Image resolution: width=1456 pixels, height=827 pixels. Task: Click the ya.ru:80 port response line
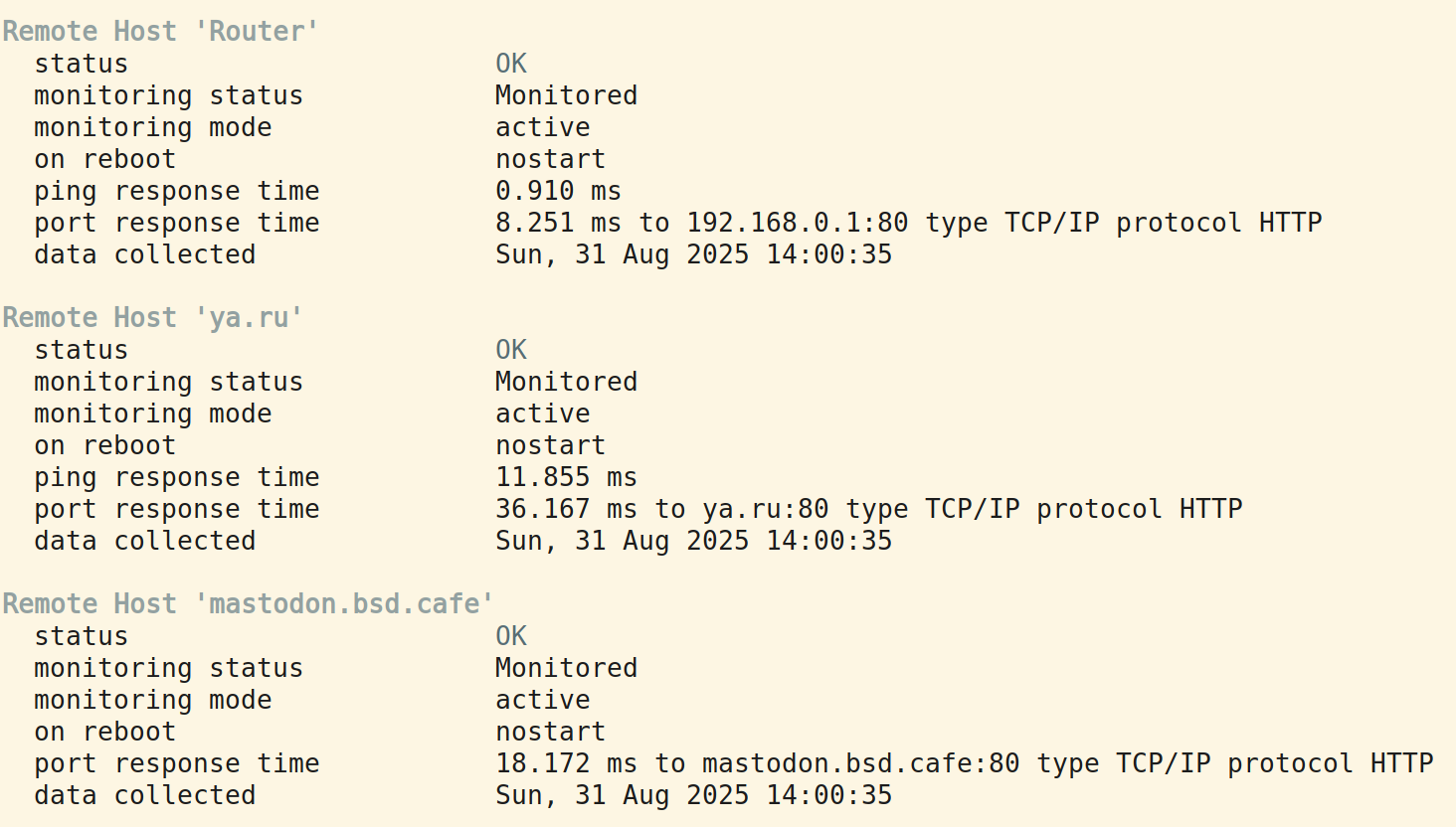(868, 509)
